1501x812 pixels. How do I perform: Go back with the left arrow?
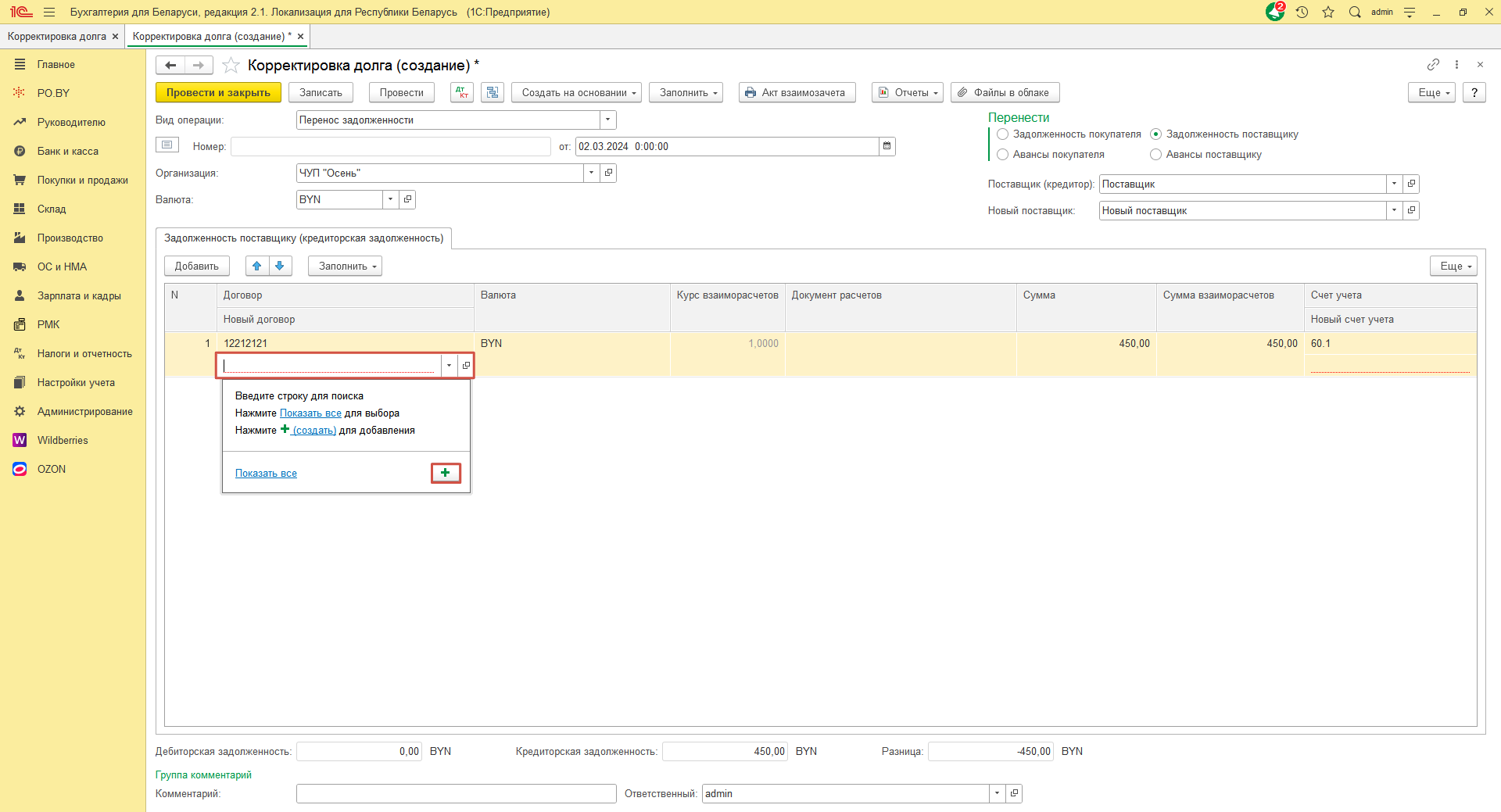pos(170,65)
